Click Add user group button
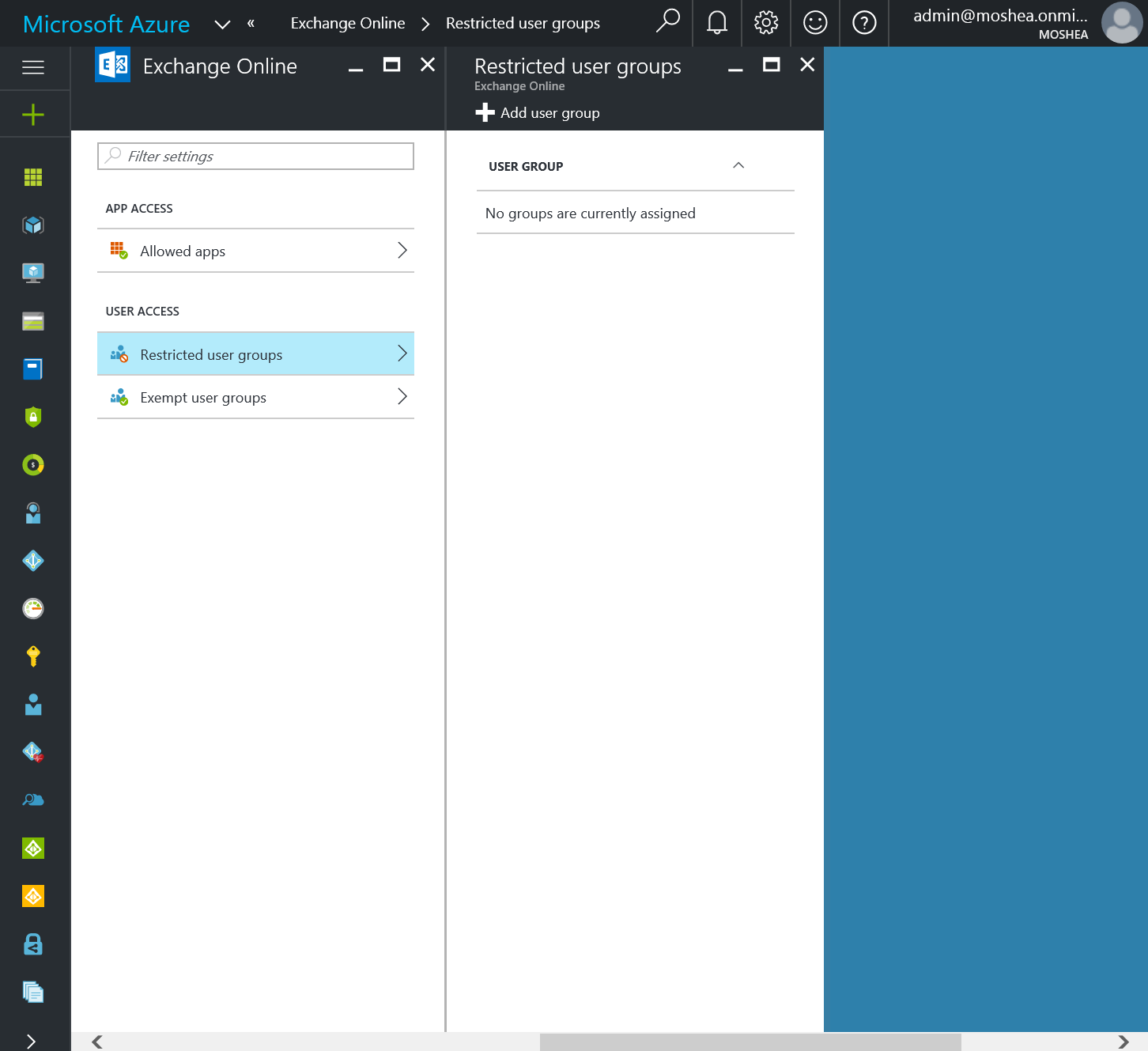 (538, 113)
